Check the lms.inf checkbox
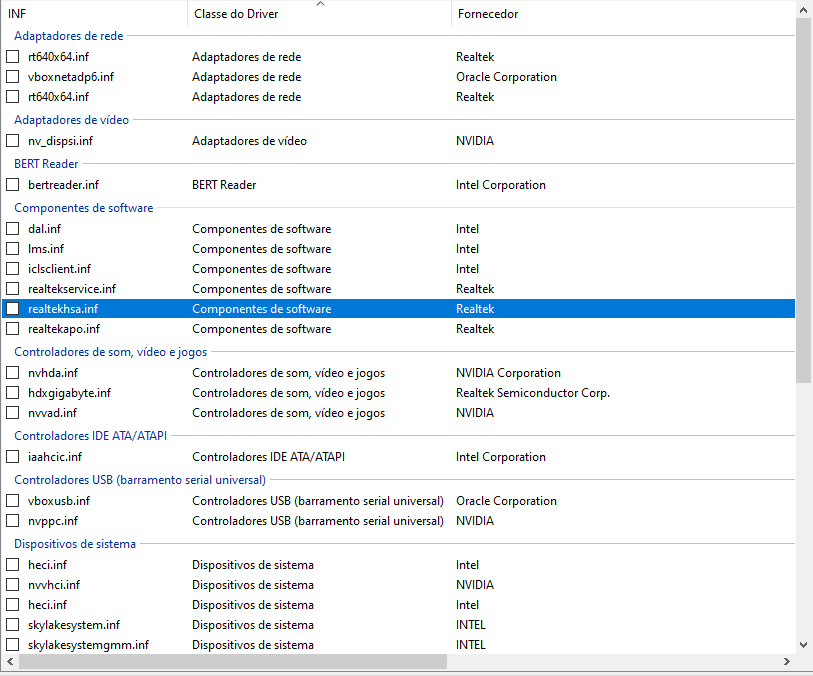This screenshot has width=813, height=676. pos(12,249)
